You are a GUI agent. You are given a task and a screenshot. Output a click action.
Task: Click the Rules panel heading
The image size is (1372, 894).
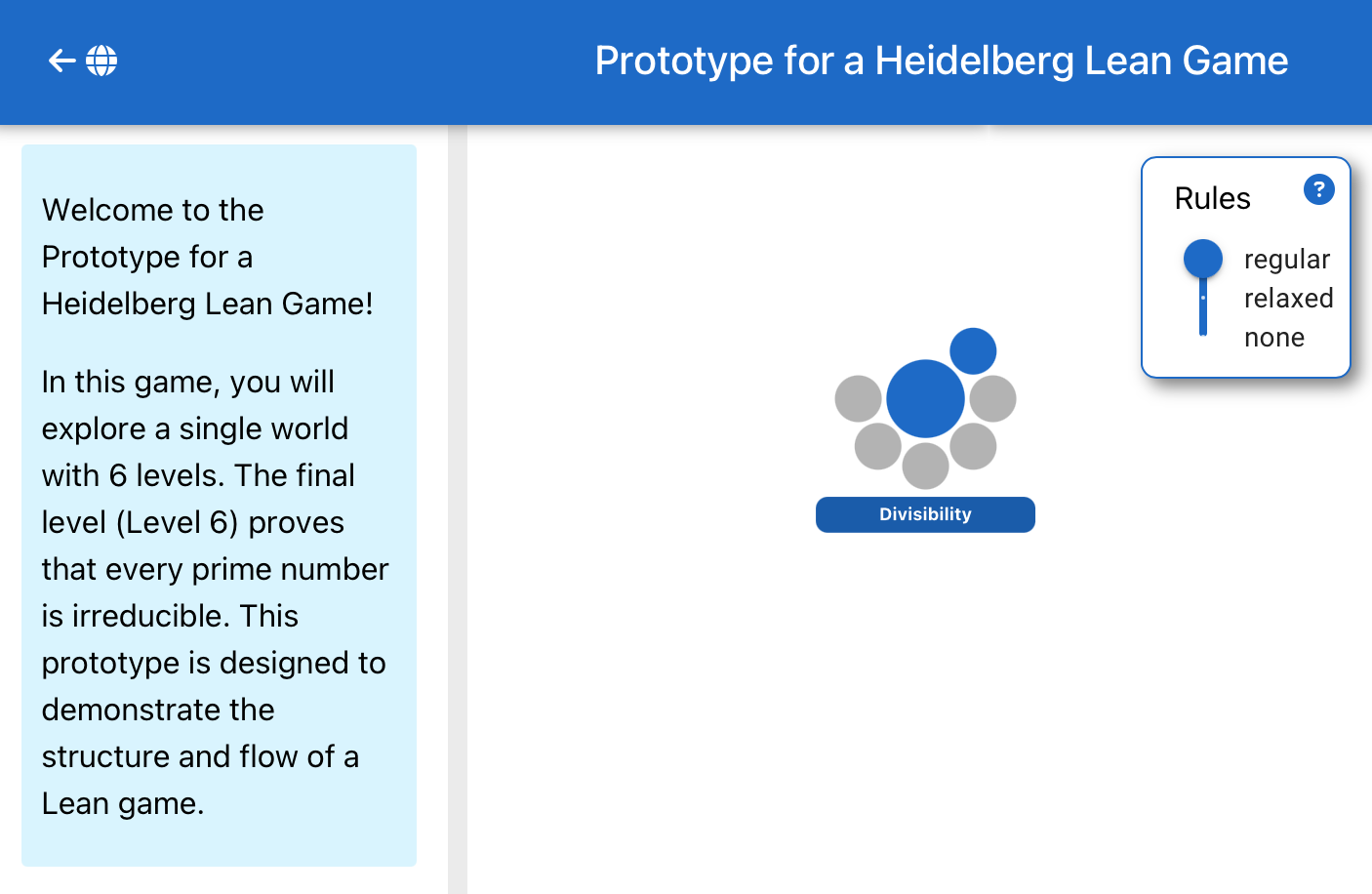coord(1212,198)
